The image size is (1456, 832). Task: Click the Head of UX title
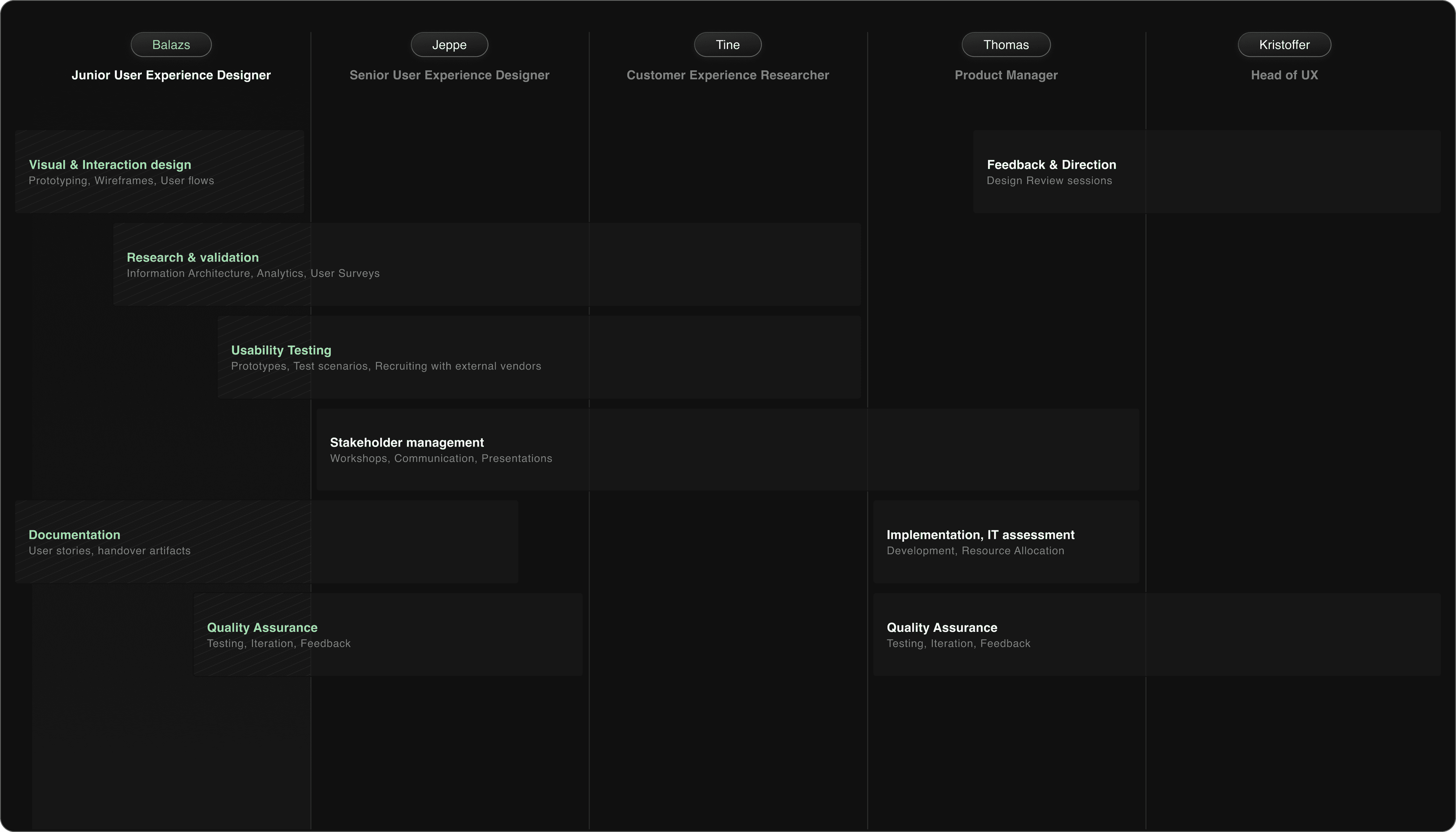pos(1284,75)
